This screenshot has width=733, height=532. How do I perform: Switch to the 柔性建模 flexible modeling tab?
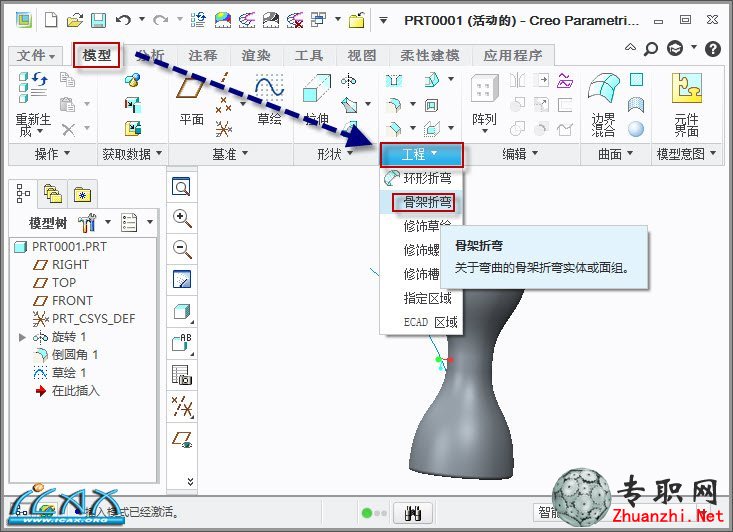point(430,56)
